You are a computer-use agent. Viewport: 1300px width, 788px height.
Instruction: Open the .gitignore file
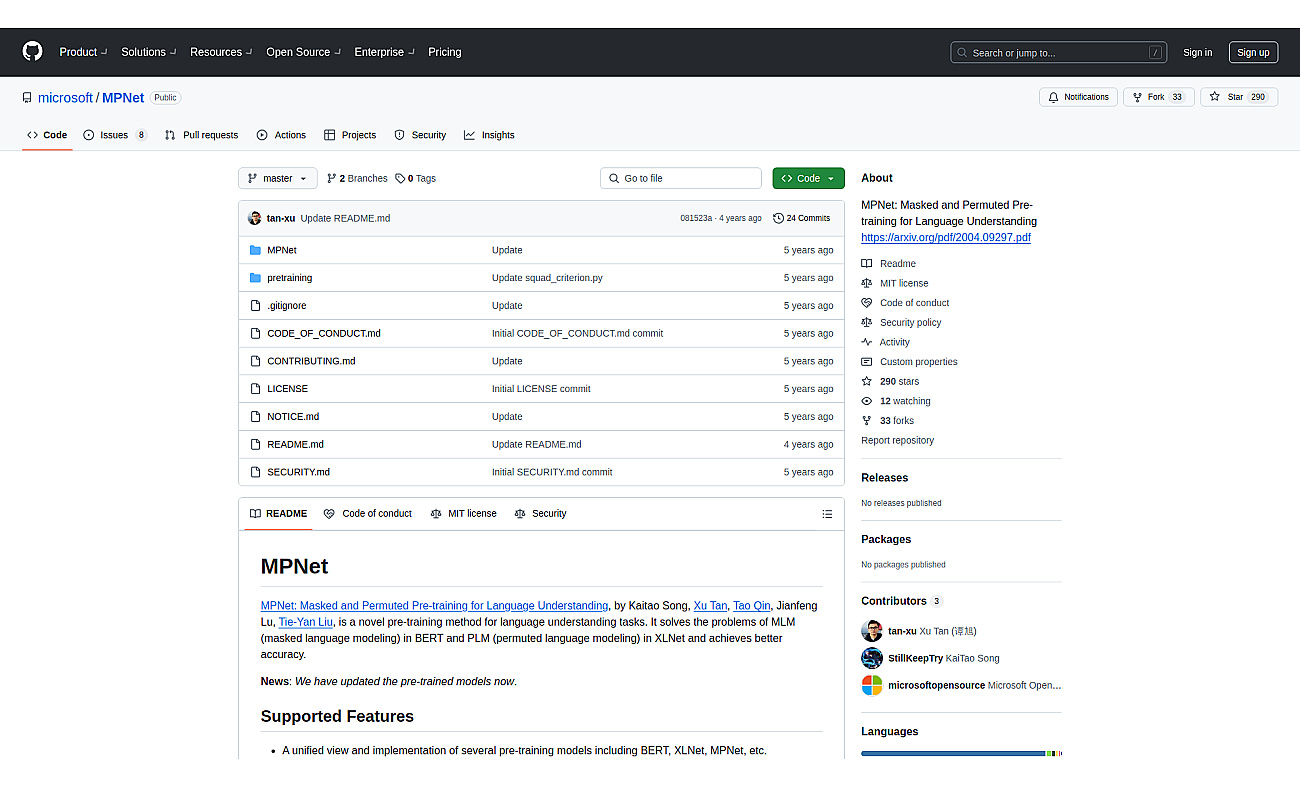287,306
